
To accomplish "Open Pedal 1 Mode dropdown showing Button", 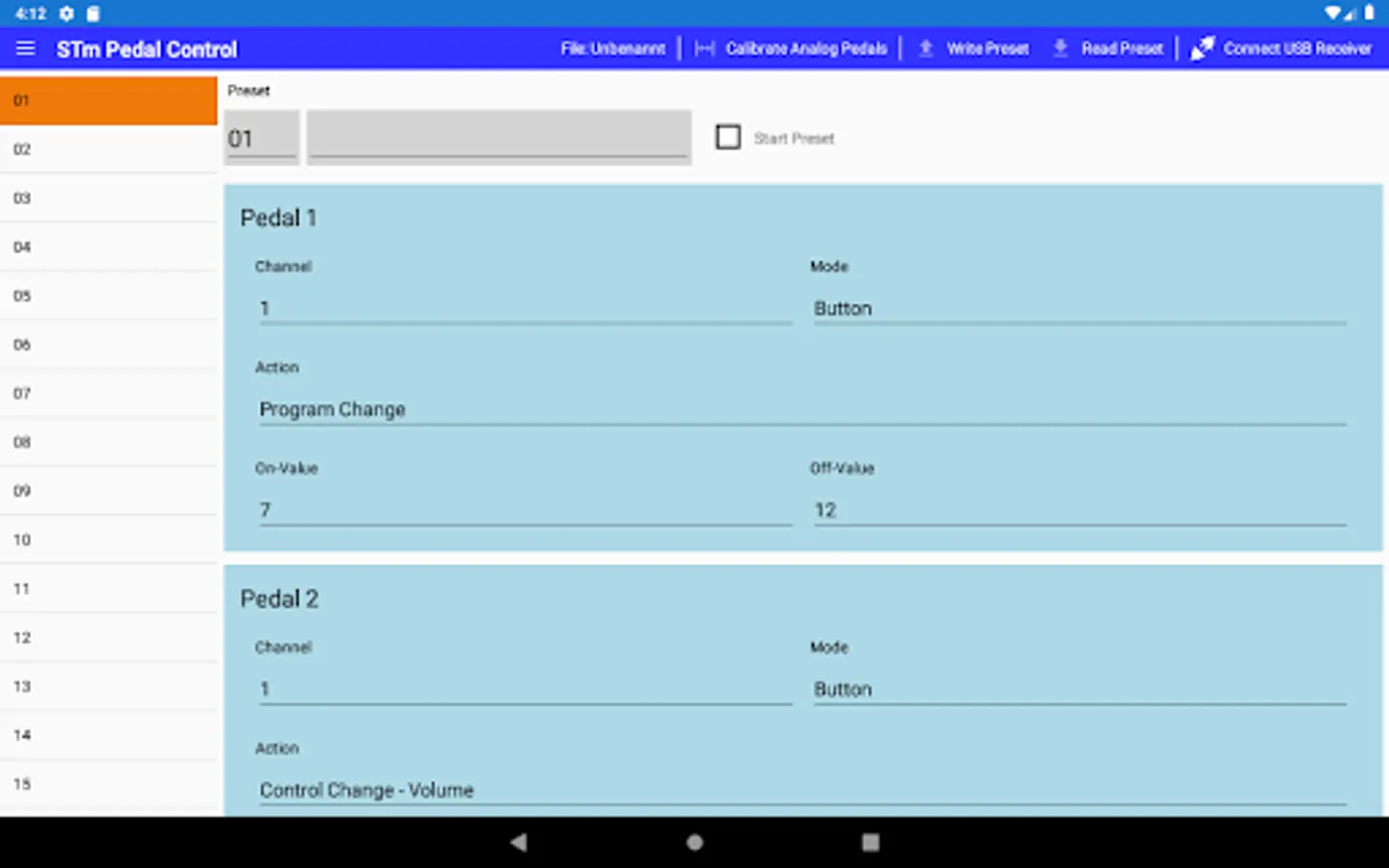I will (x=1079, y=309).
